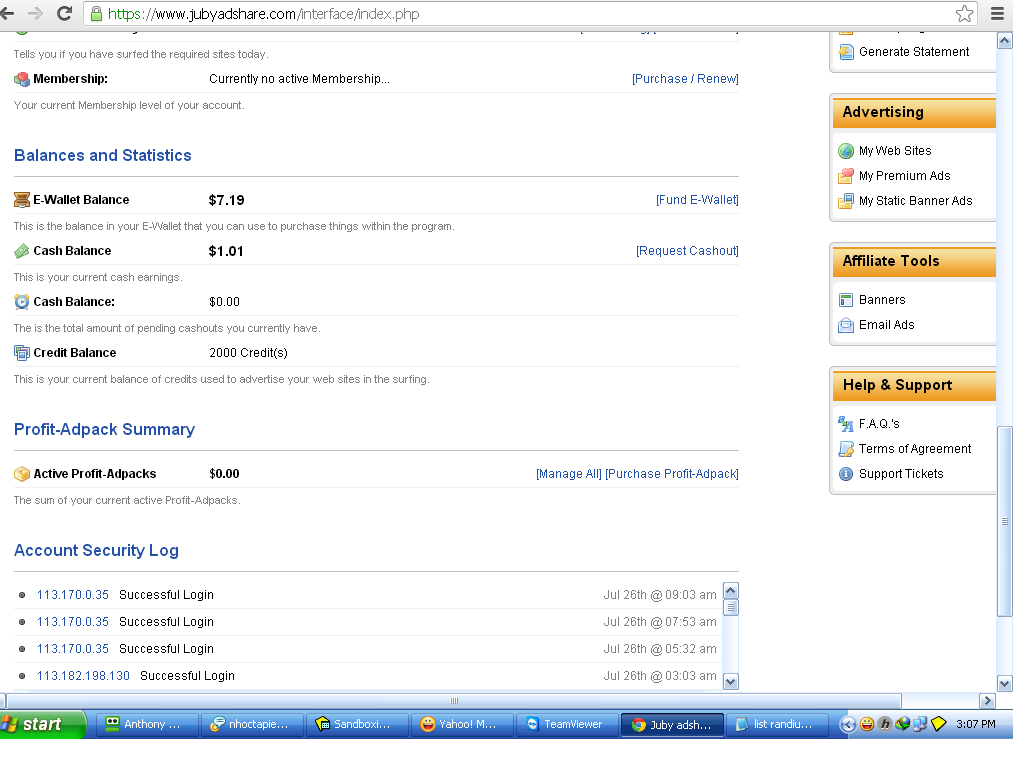Click the green Cash Balance money icon
The image size is (1024, 768).
point(22,251)
